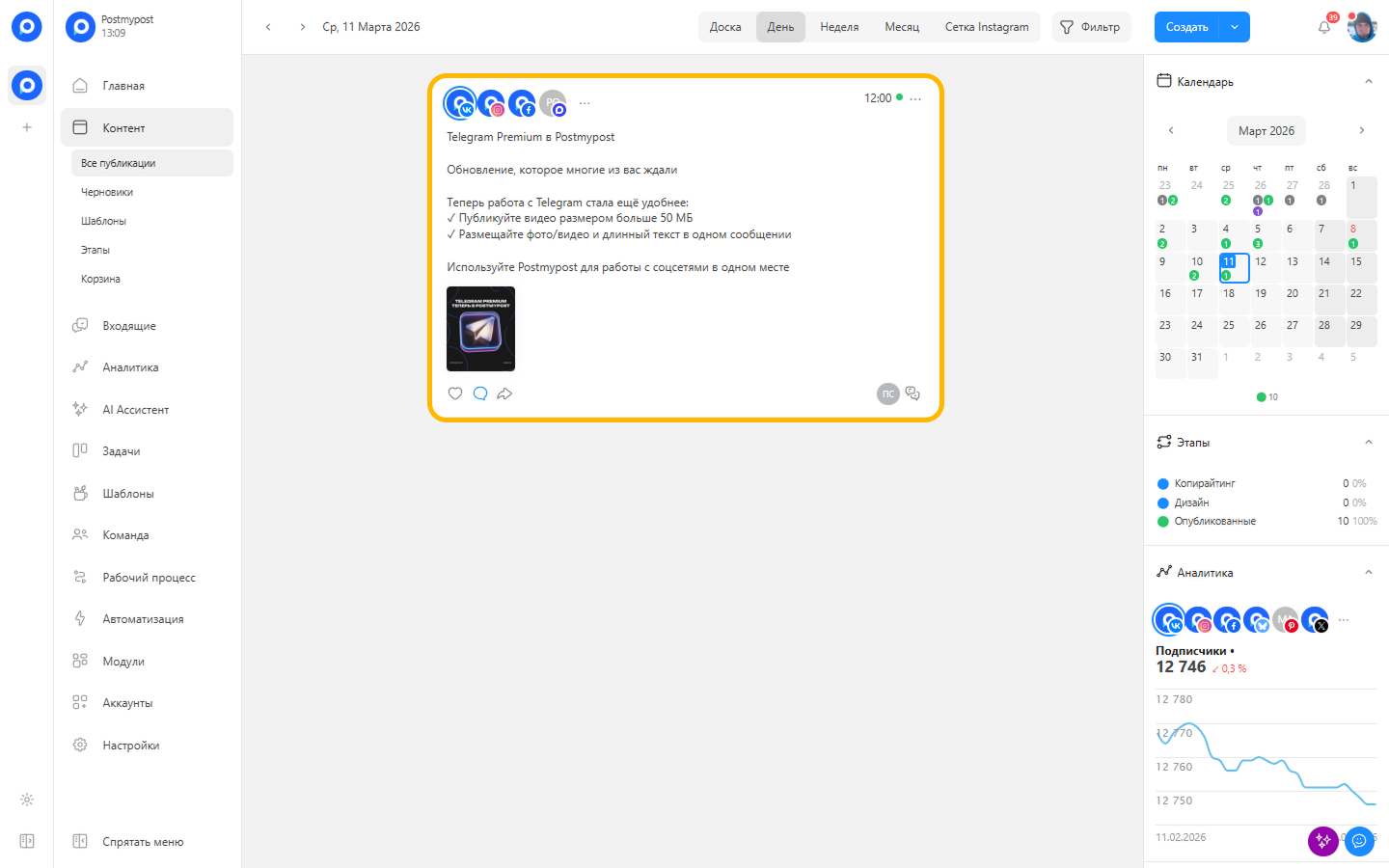Collapse the Этапы panel

[x=1368, y=443]
